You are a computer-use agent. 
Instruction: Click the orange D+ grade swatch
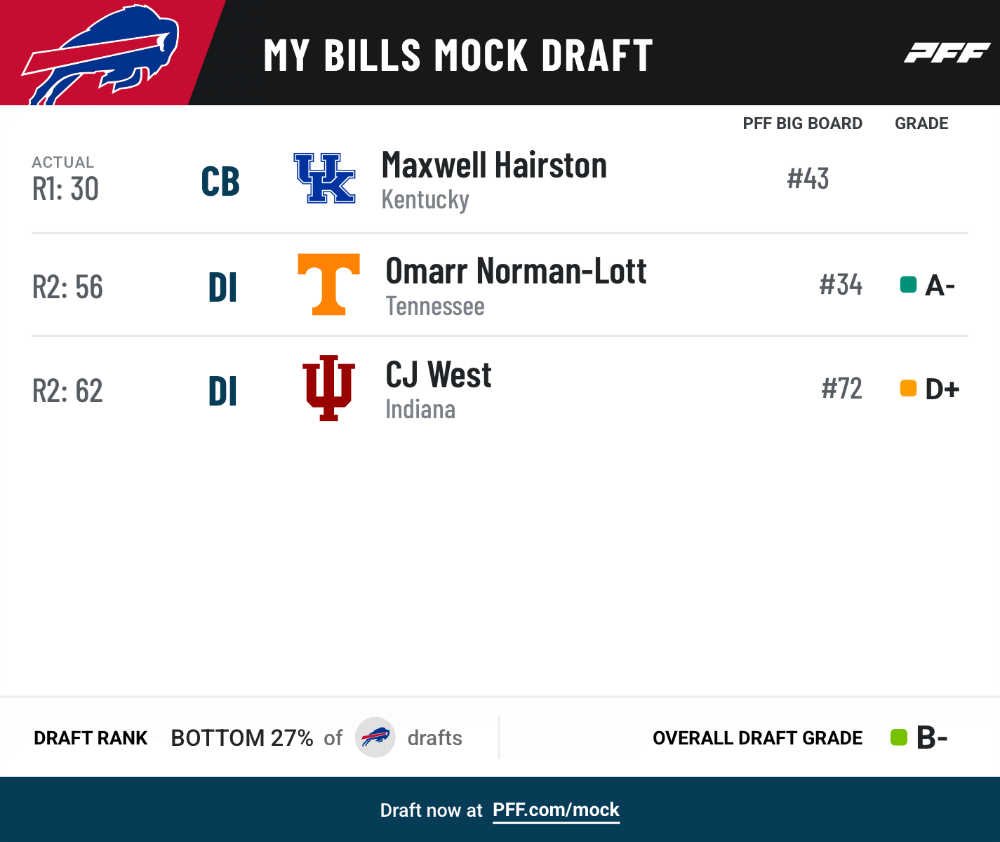click(x=908, y=388)
